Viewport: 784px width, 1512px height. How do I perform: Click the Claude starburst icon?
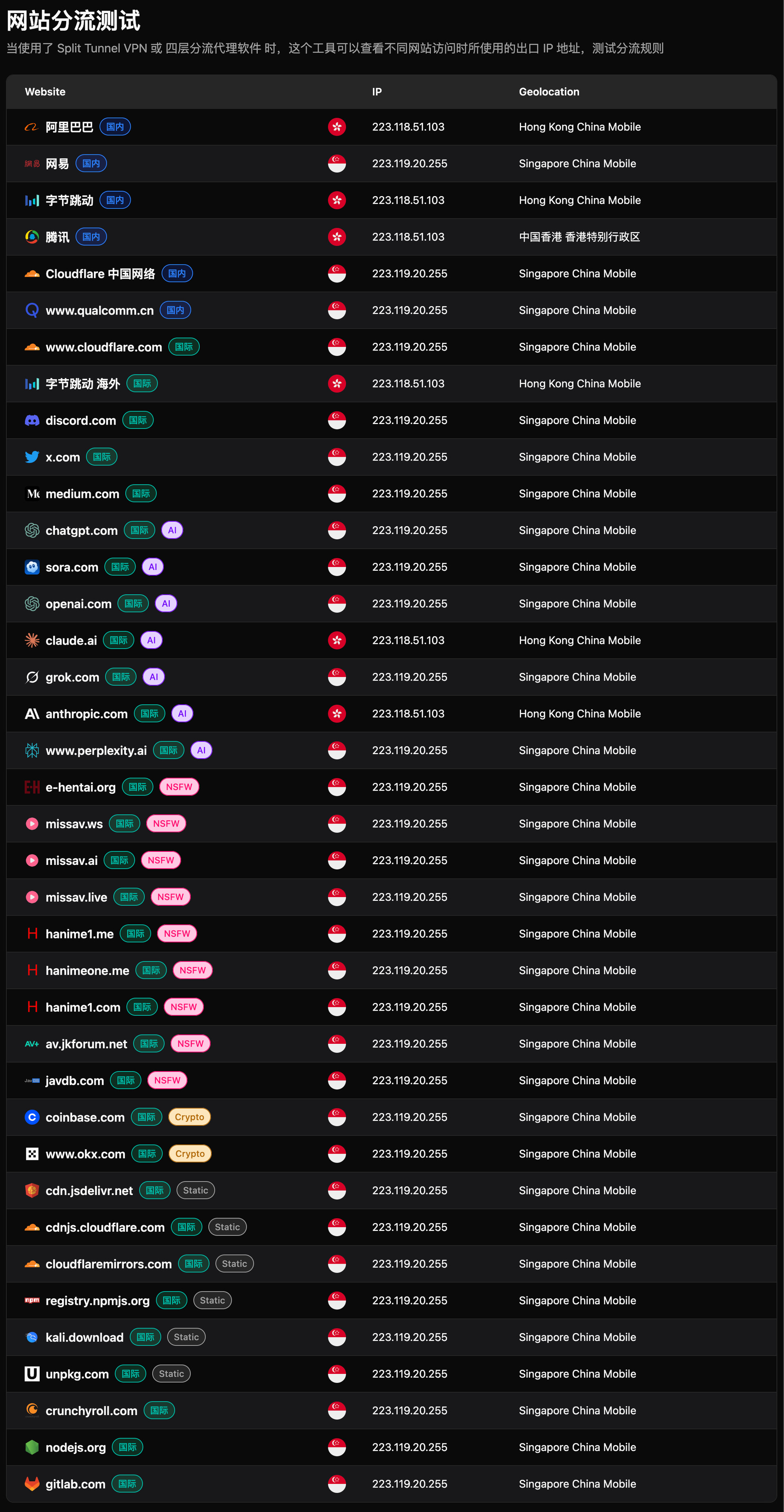(x=32, y=640)
